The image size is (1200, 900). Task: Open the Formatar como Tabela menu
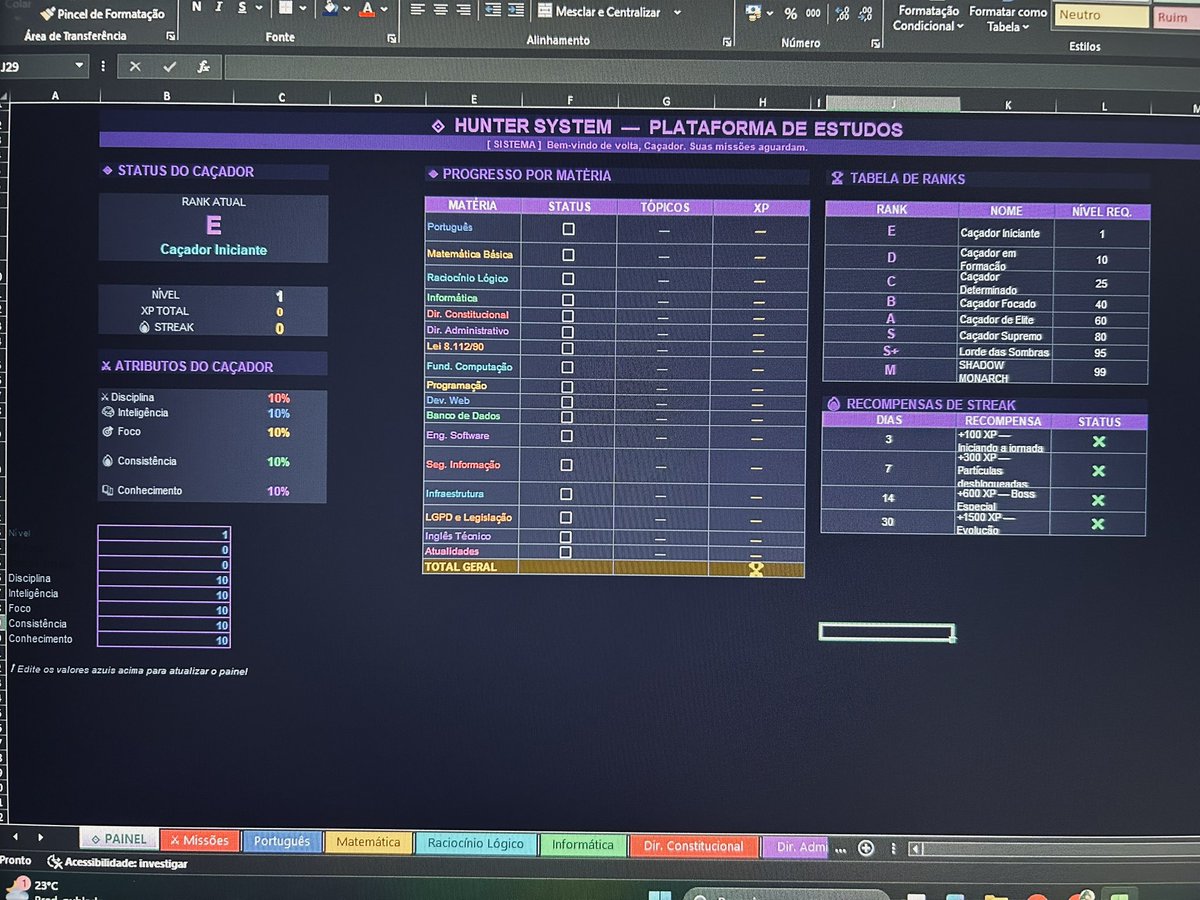pos(1008,19)
